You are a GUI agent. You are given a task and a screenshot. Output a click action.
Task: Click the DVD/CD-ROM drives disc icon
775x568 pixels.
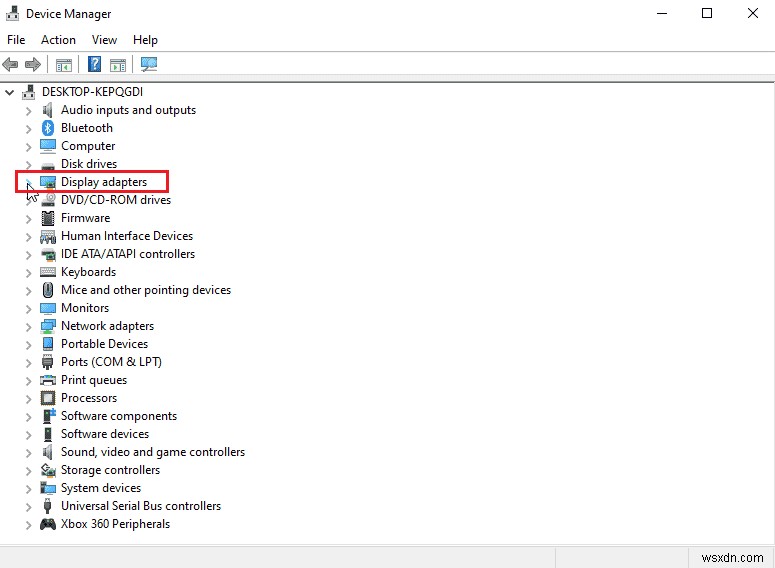(x=48, y=200)
